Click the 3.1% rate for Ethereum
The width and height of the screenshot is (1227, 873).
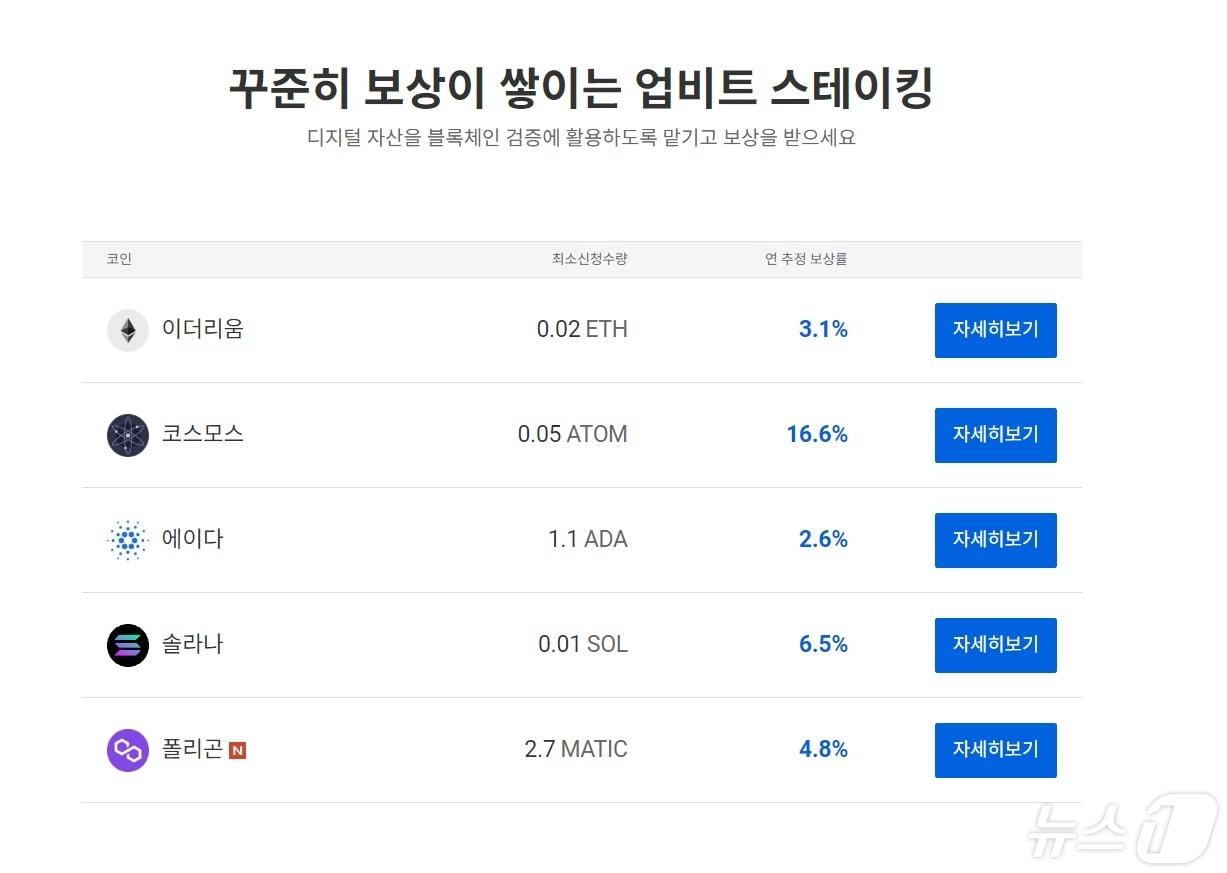click(x=822, y=330)
